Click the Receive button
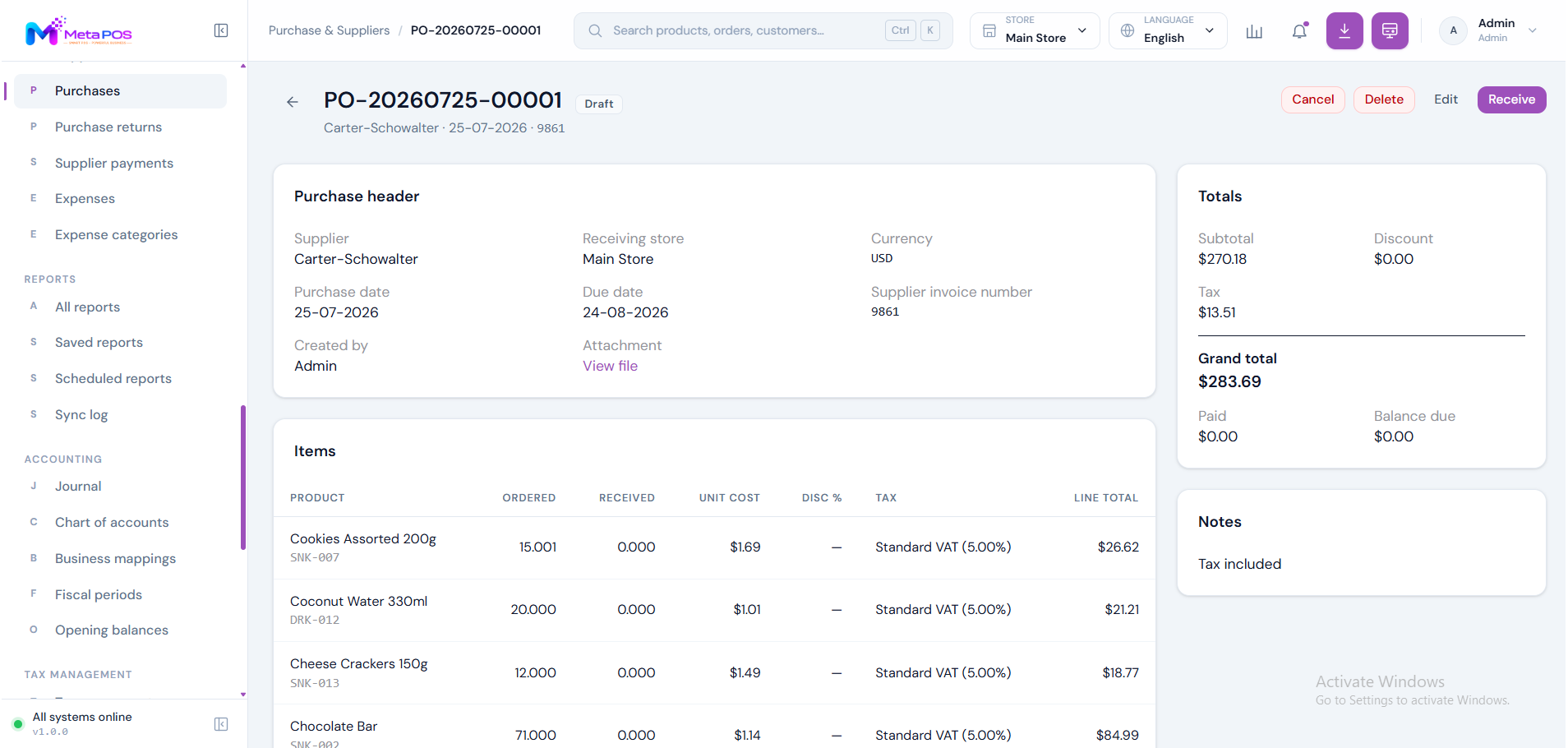The image size is (1568, 748). point(1511,99)
